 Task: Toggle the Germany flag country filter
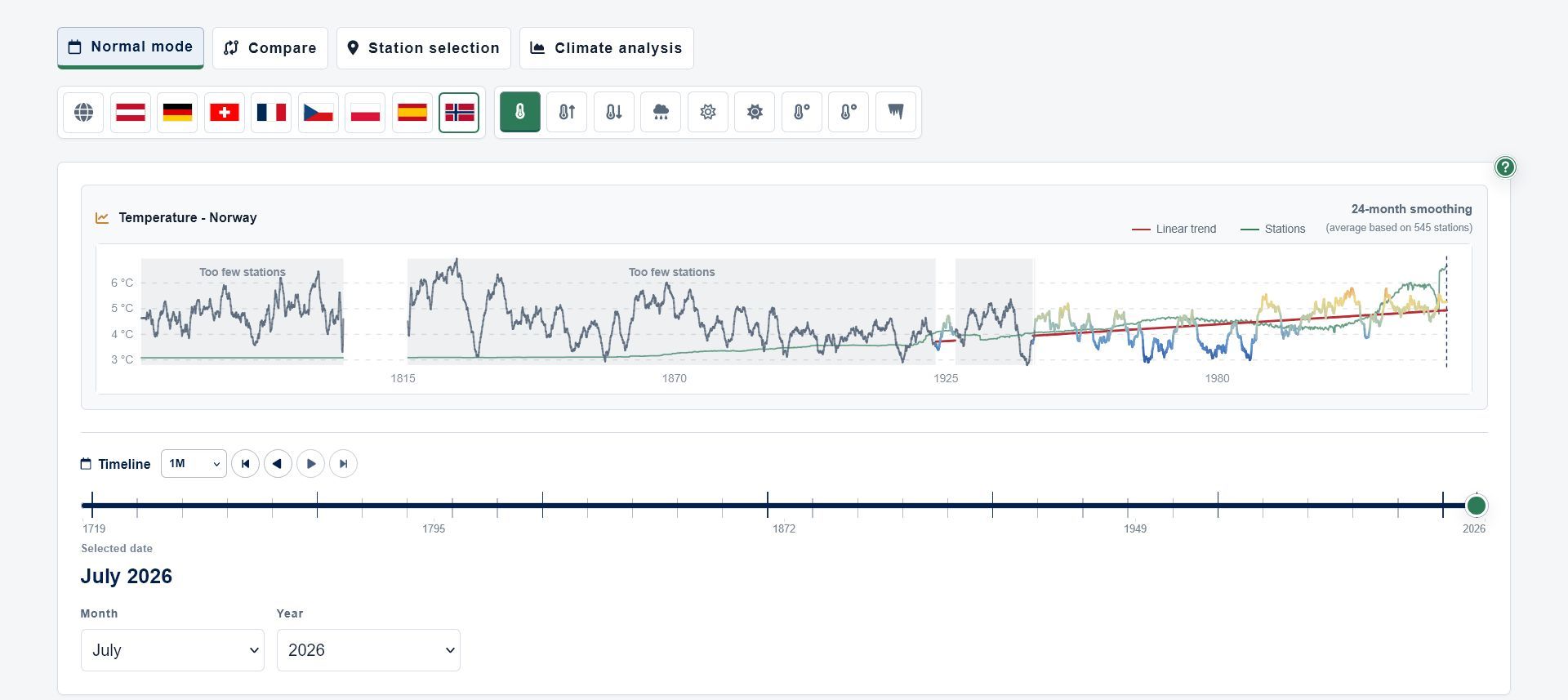point(177,112)
